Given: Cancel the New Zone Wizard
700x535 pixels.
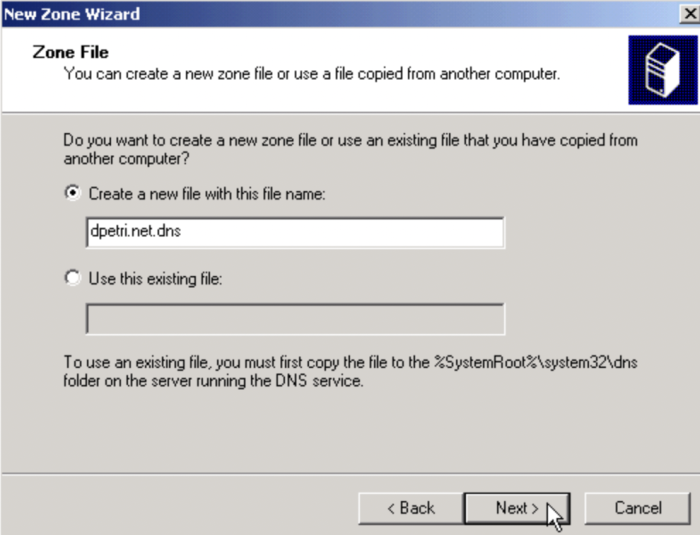Looking at the screenshot, I should tap(637, 508).
